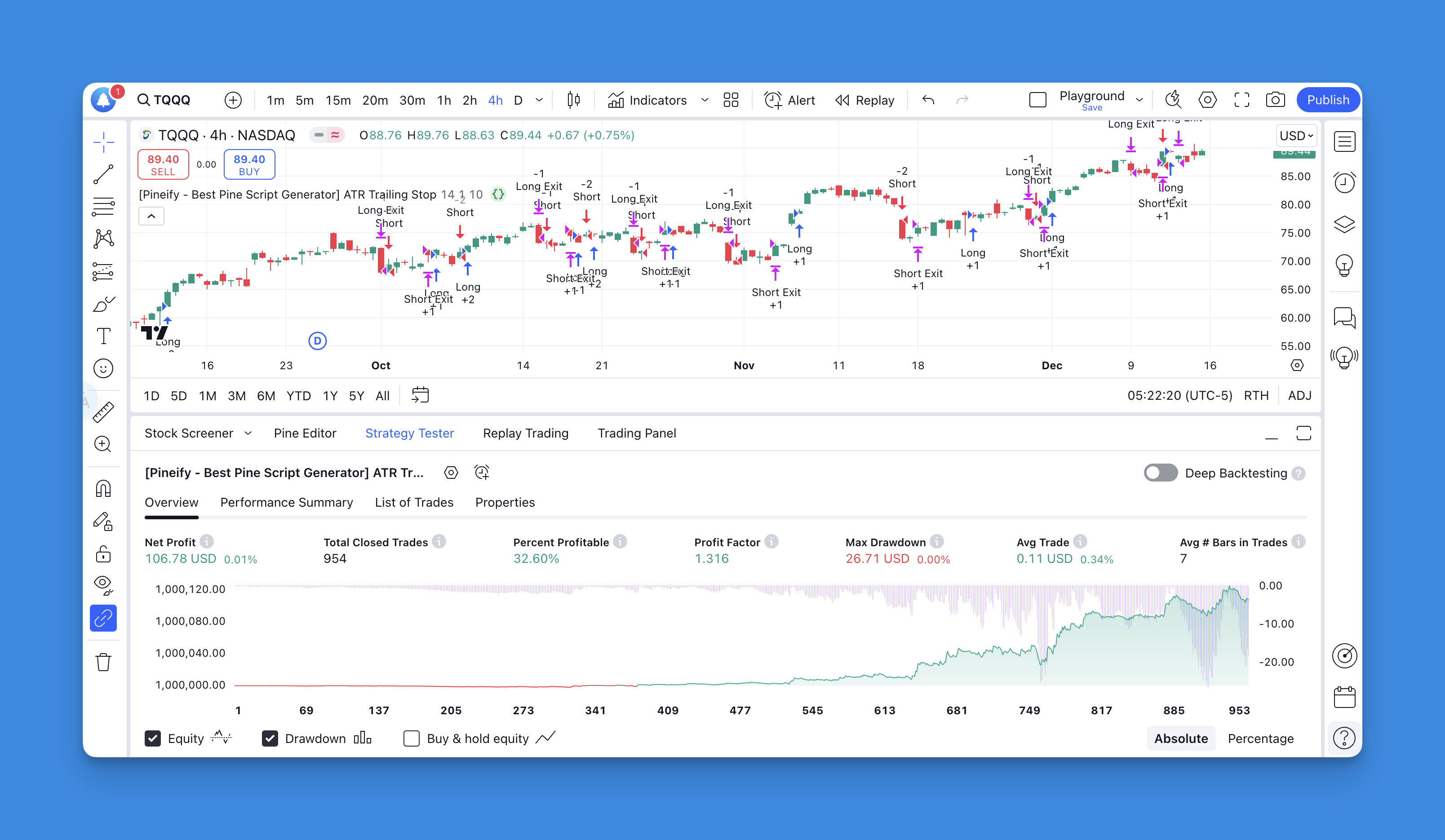The height and width of the screenshot is (840, 1445).
Task: View the List of Trades tab
Action: (413, 503)
